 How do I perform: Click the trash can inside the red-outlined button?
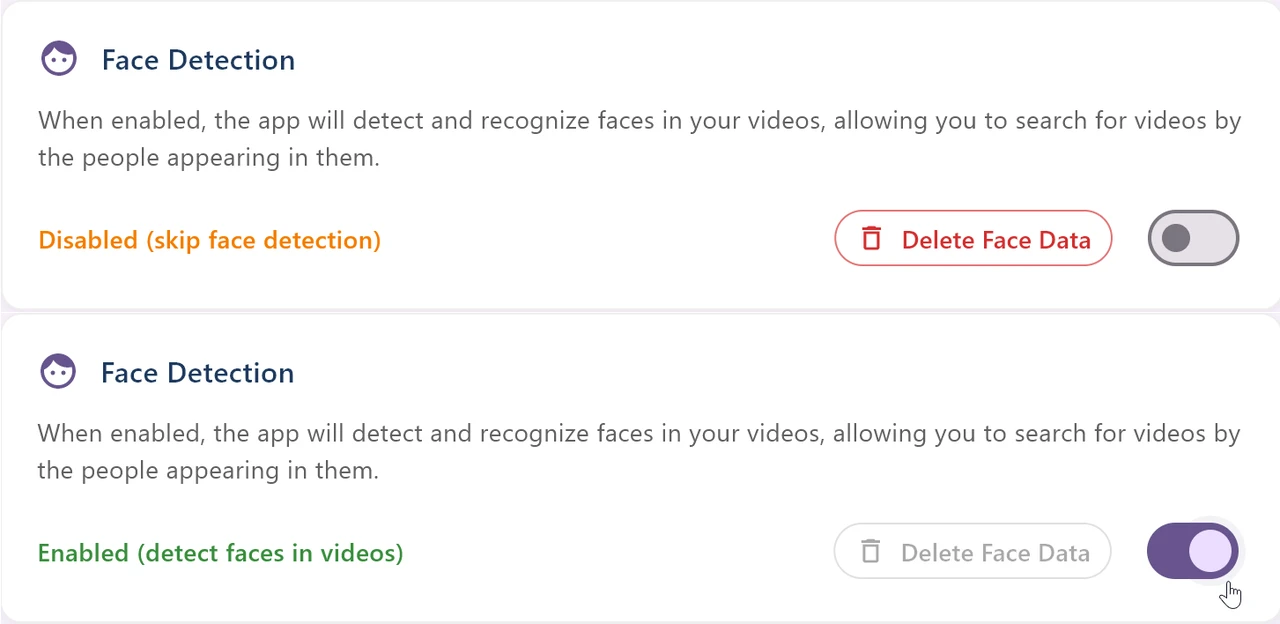(x=871, y=239)
